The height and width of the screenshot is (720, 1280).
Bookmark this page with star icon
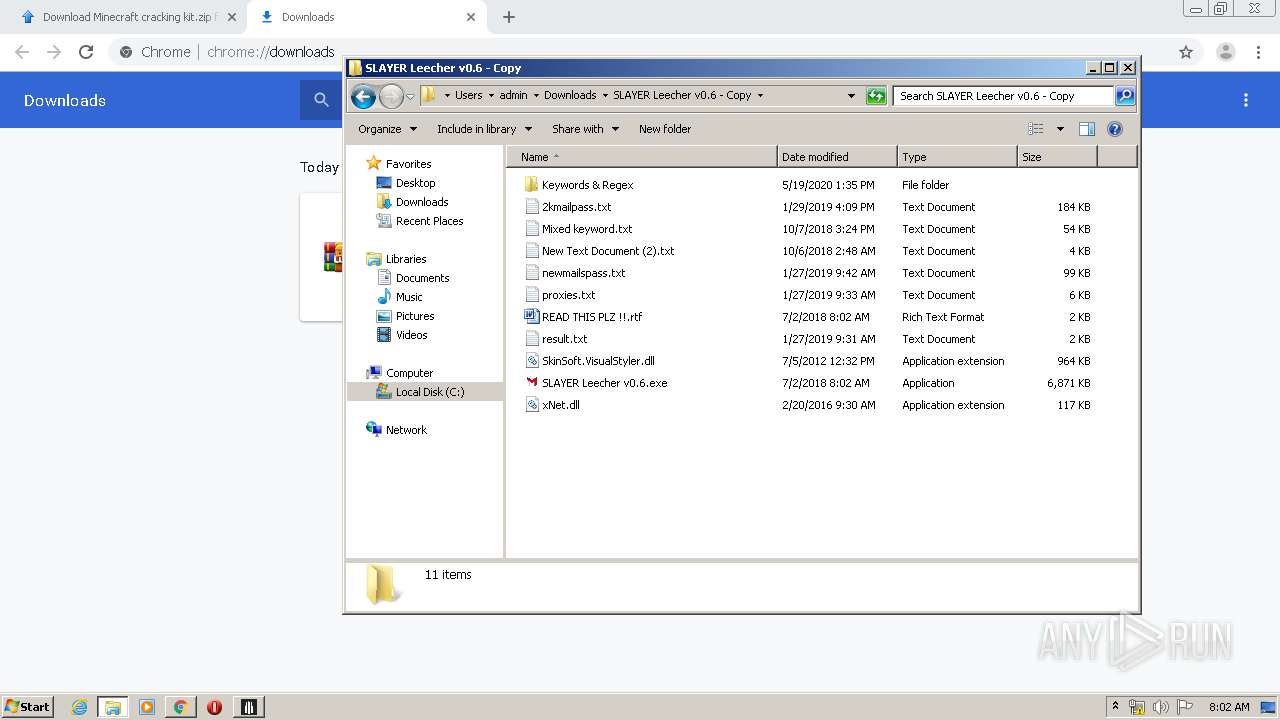(x=1186, y=52)
